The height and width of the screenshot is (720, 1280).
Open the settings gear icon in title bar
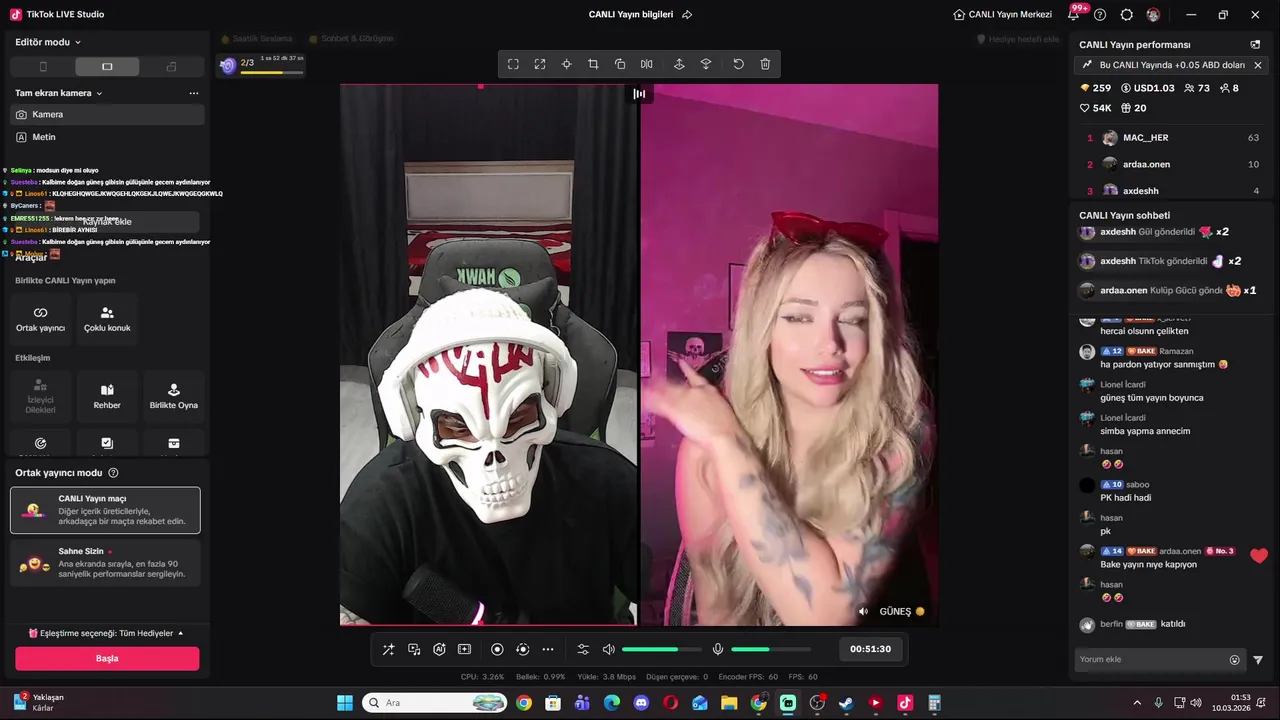point(1127,15)
